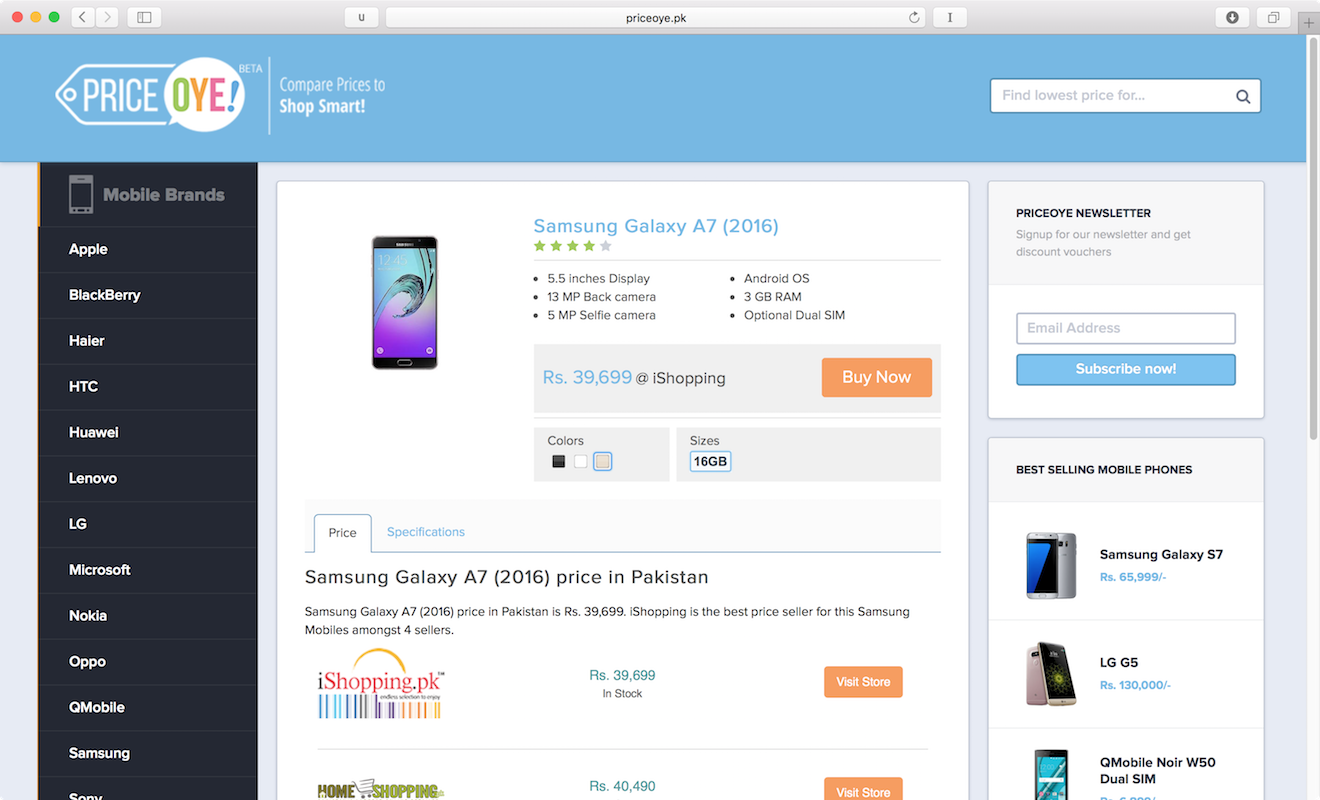Viewport: 1320px width, 800px height.
Task: Click the 'I' extension toolbar button
Action: (x=949, y=17)
